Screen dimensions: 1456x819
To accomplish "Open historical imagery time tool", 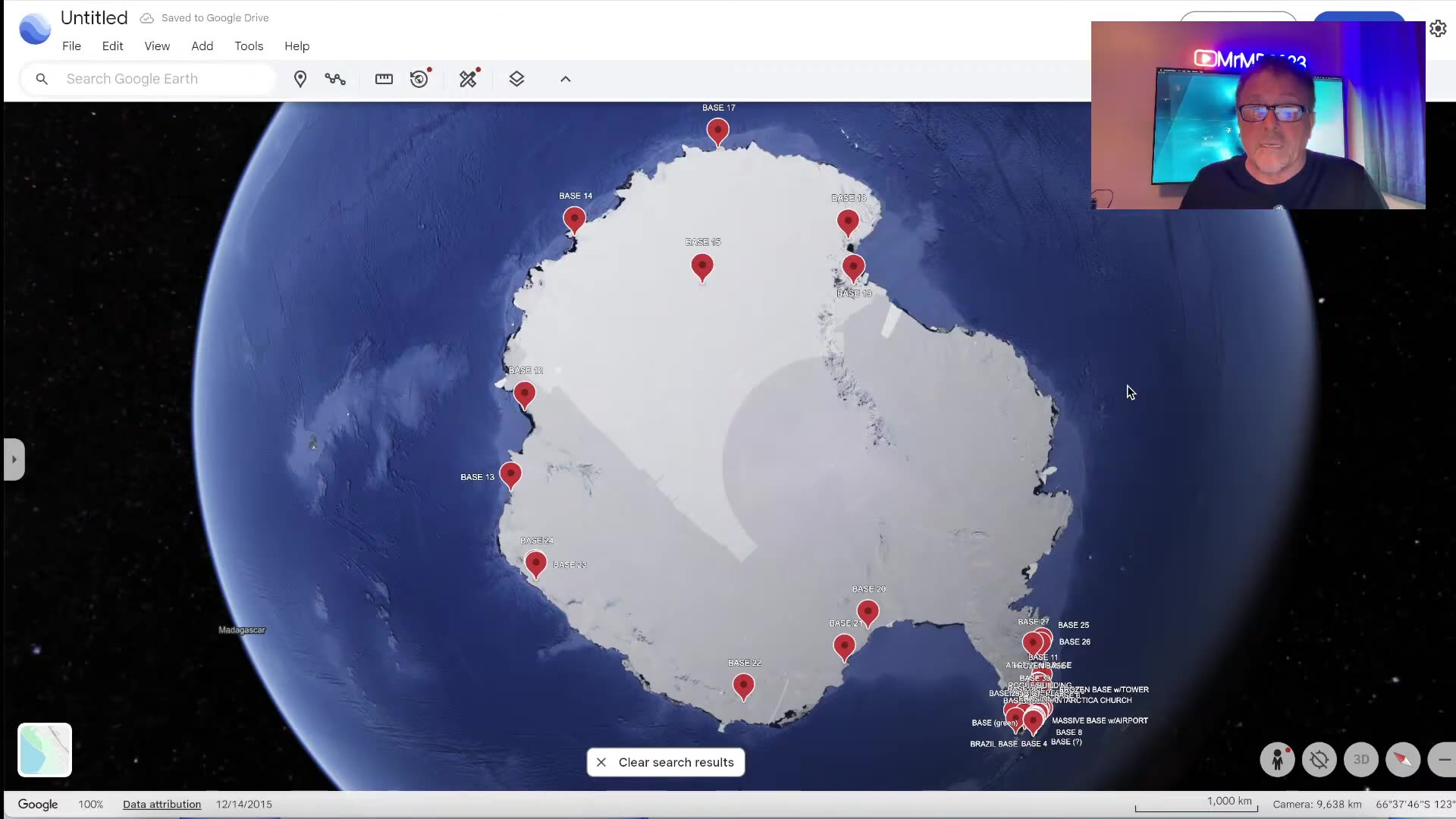I will click(x=419, y=79).
